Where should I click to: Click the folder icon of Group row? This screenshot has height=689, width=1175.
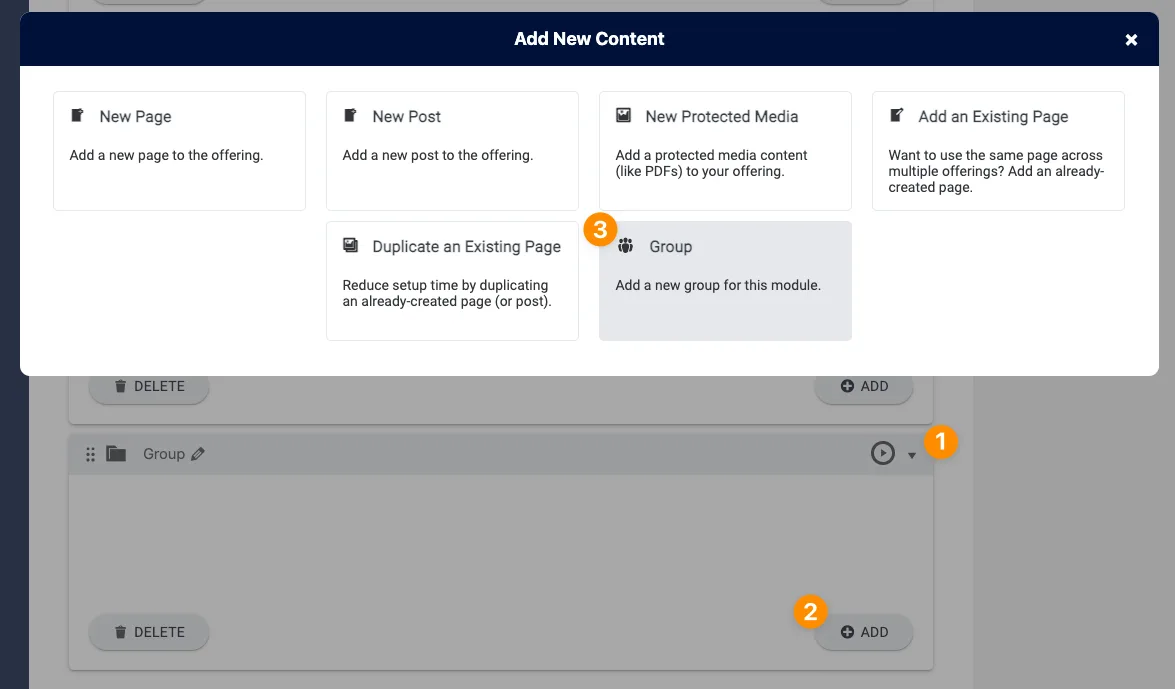(116, 454)
